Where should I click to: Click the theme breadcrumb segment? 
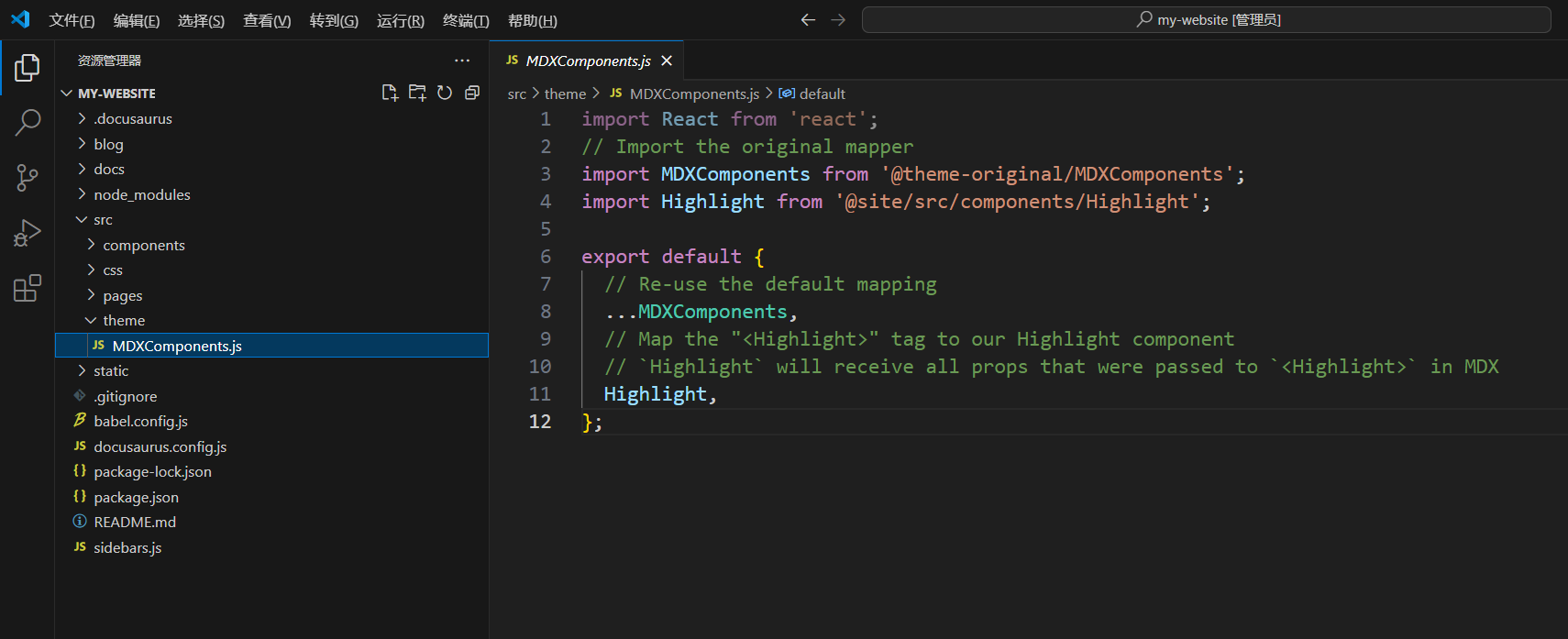pos(565,94)
